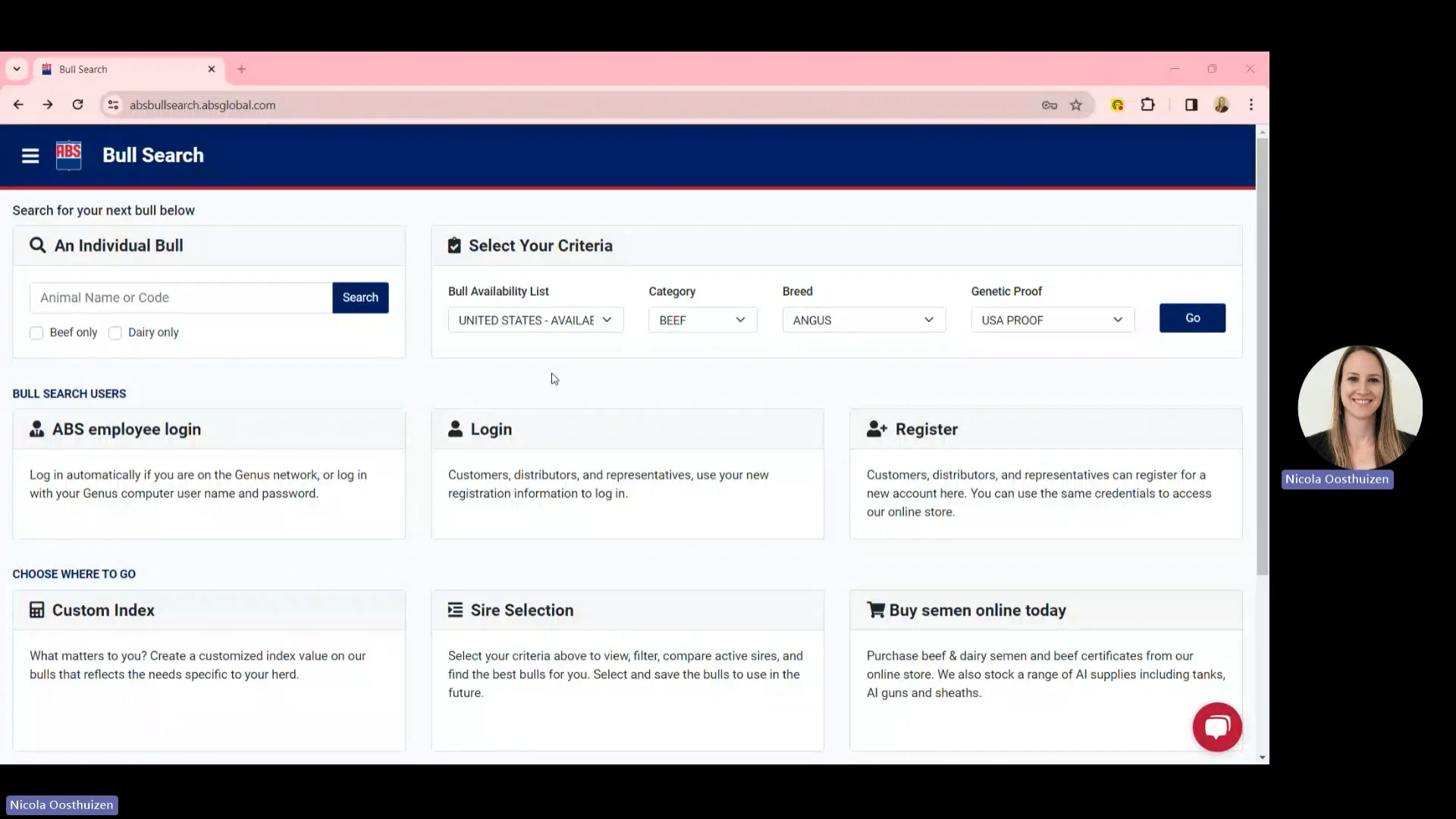The image size is (1456, 819).
Task: Open the browser extensions puzzle icon
Action: point(1147,105)
